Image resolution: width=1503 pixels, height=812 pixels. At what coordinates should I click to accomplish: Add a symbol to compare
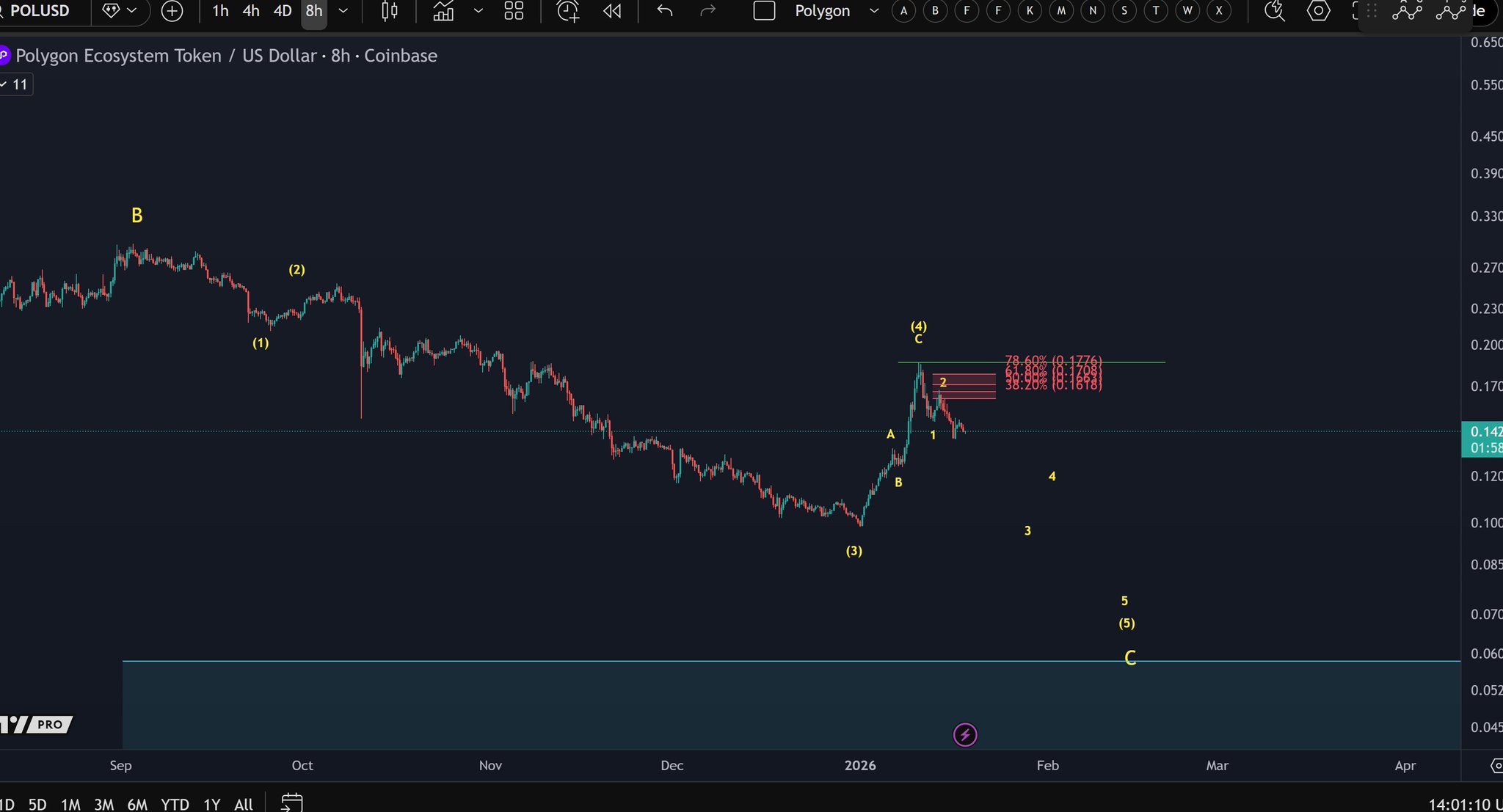click(172, 11)
